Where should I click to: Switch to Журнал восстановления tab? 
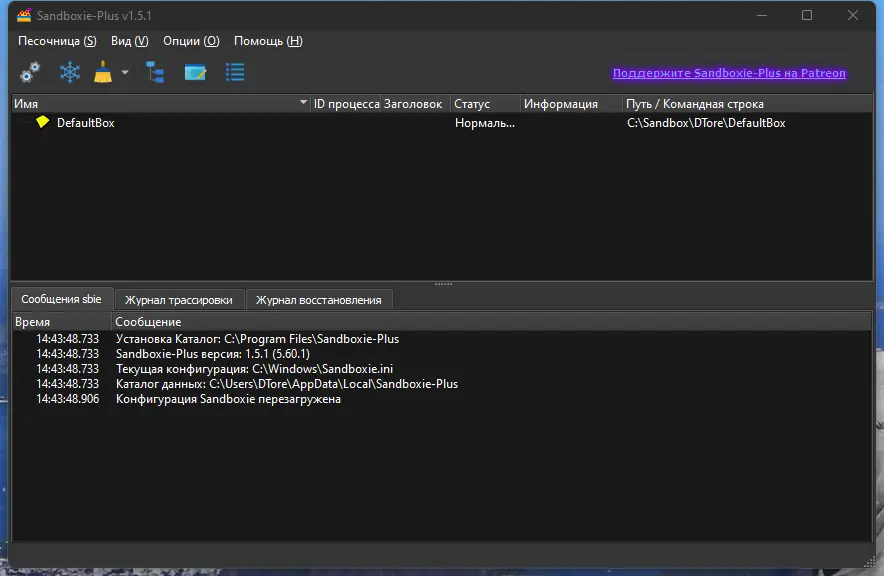319,300
